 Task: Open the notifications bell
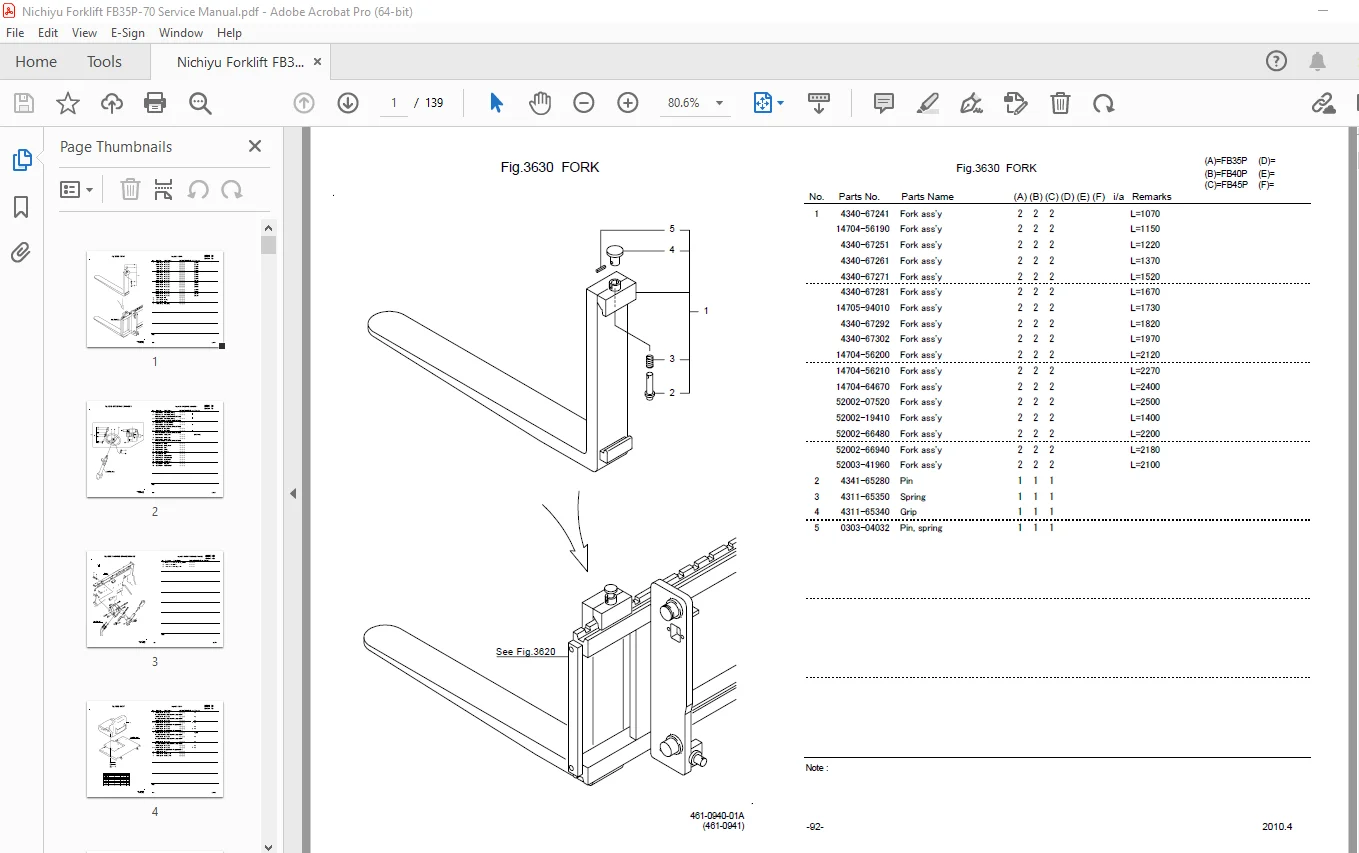pyautogui.click(x=1319, y=61)
